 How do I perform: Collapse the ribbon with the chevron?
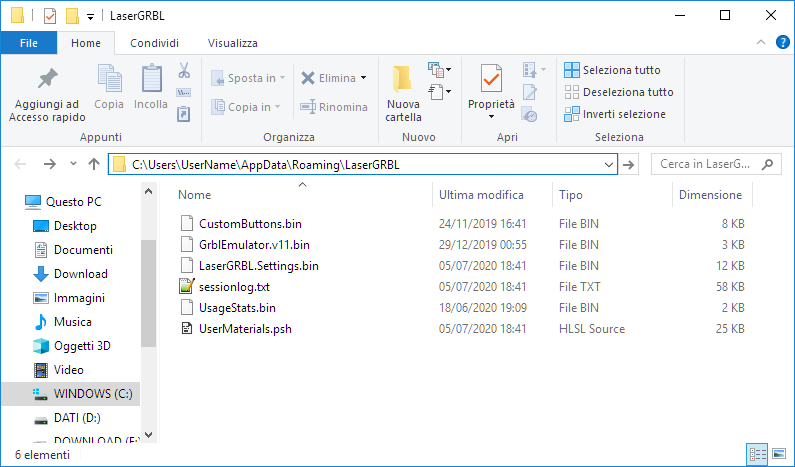[761, 43]
